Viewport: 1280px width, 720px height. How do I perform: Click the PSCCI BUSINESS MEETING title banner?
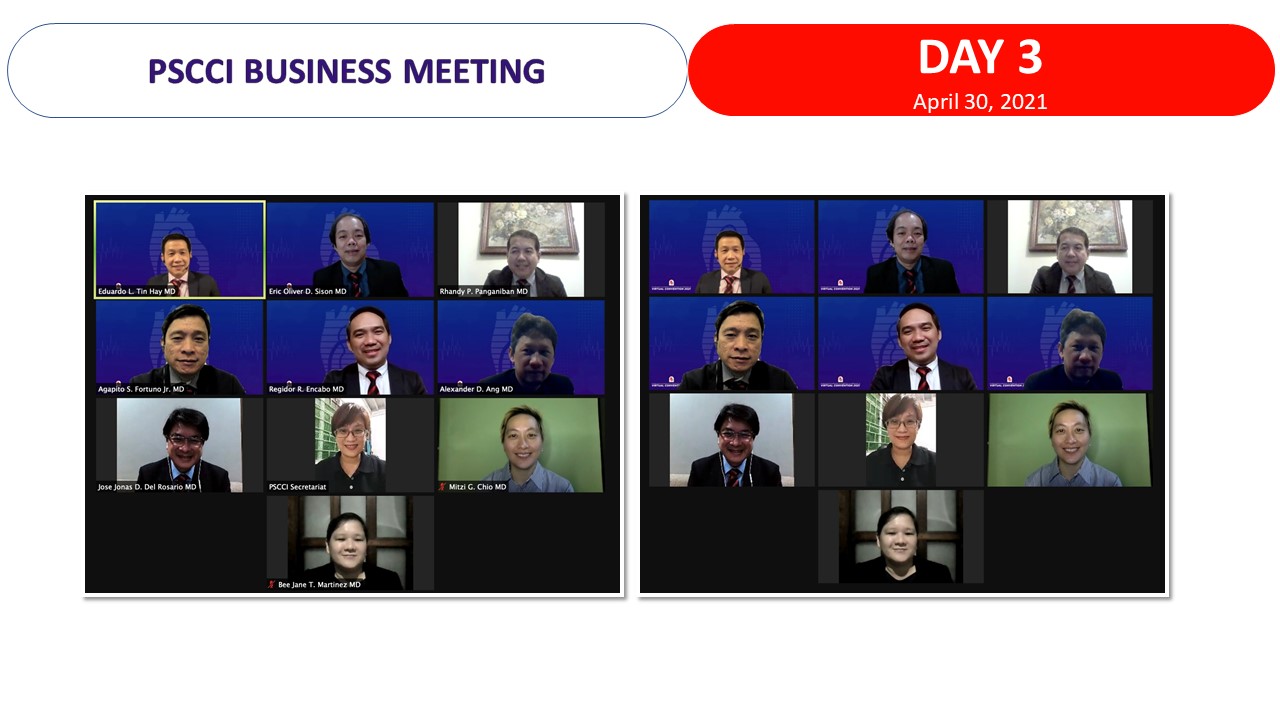347,71
